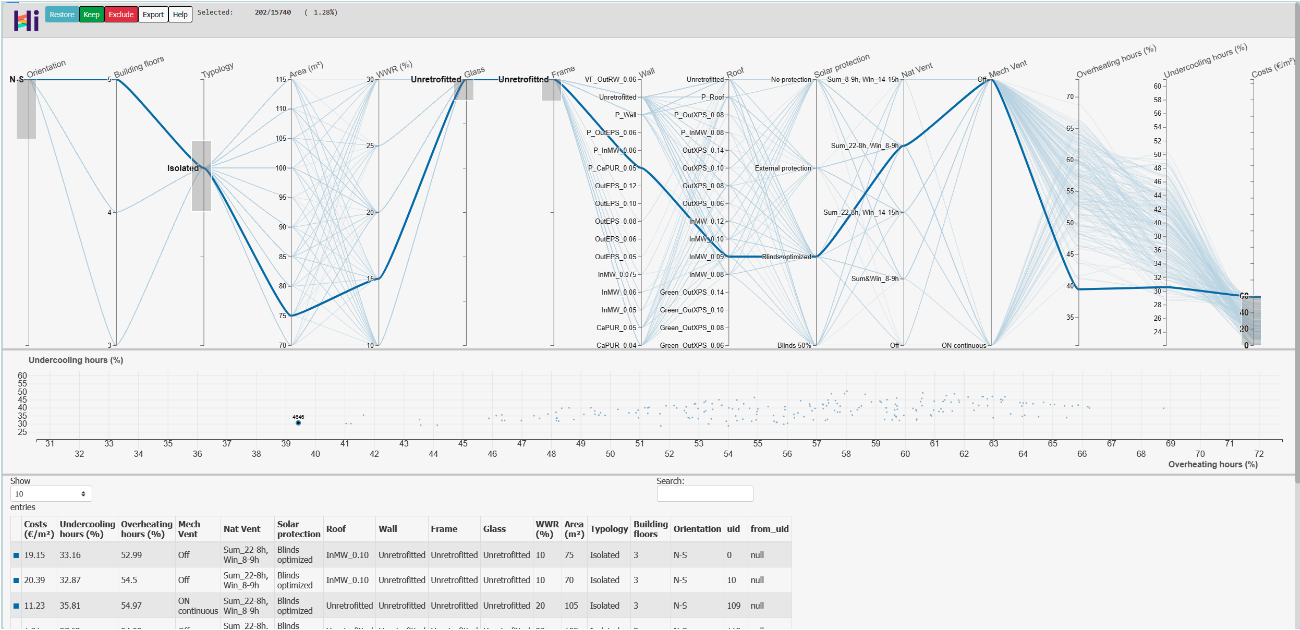This screenshot has width=1300, height=630.
Task: Click the 'ON continuous' tick on Mech Vent axis
Action: [964, 345]
